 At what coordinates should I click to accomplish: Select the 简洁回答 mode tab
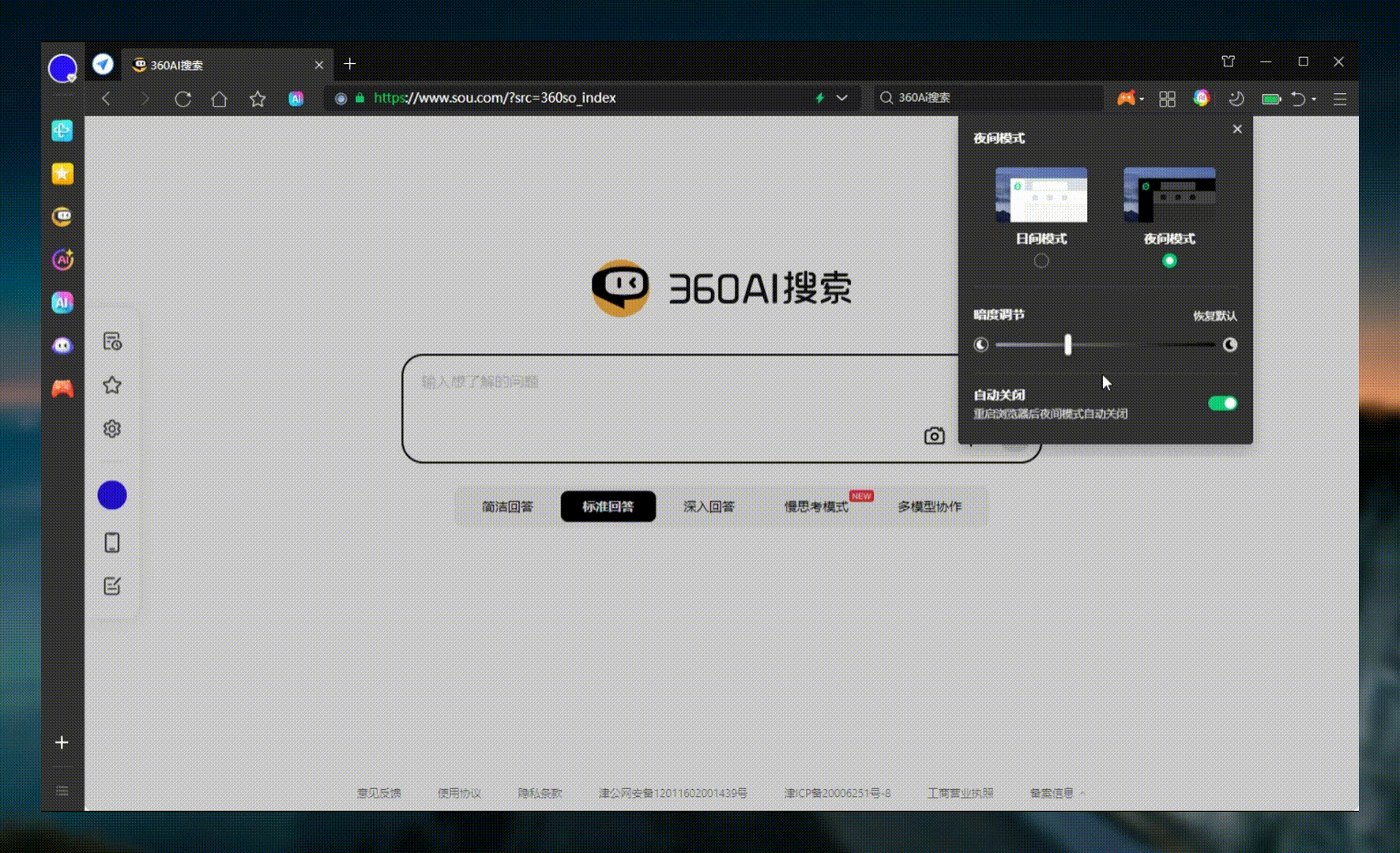pyautogui.click(x=507, y=506)
